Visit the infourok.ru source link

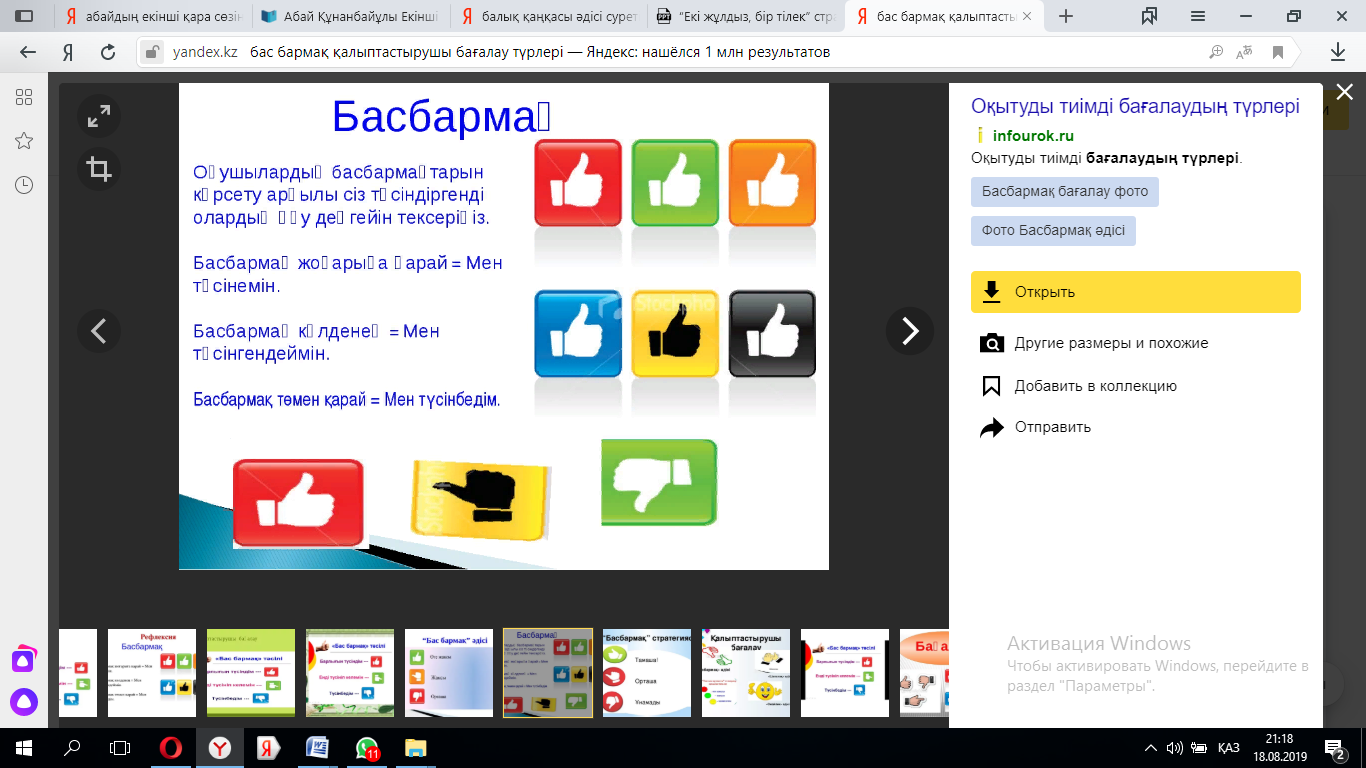click(x=1033, y=136)
